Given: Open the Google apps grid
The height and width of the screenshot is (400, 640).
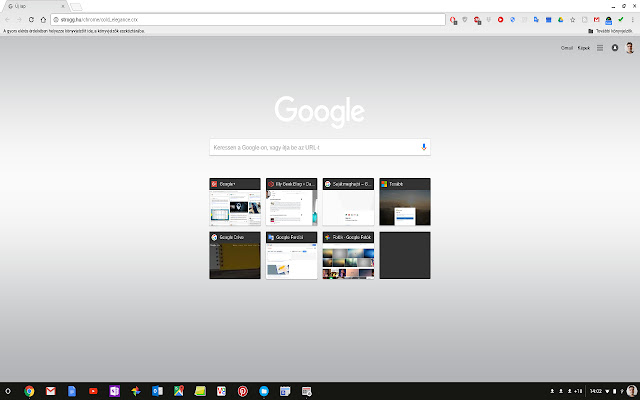Looking at the screenshot, I should (x=600, y=48).
